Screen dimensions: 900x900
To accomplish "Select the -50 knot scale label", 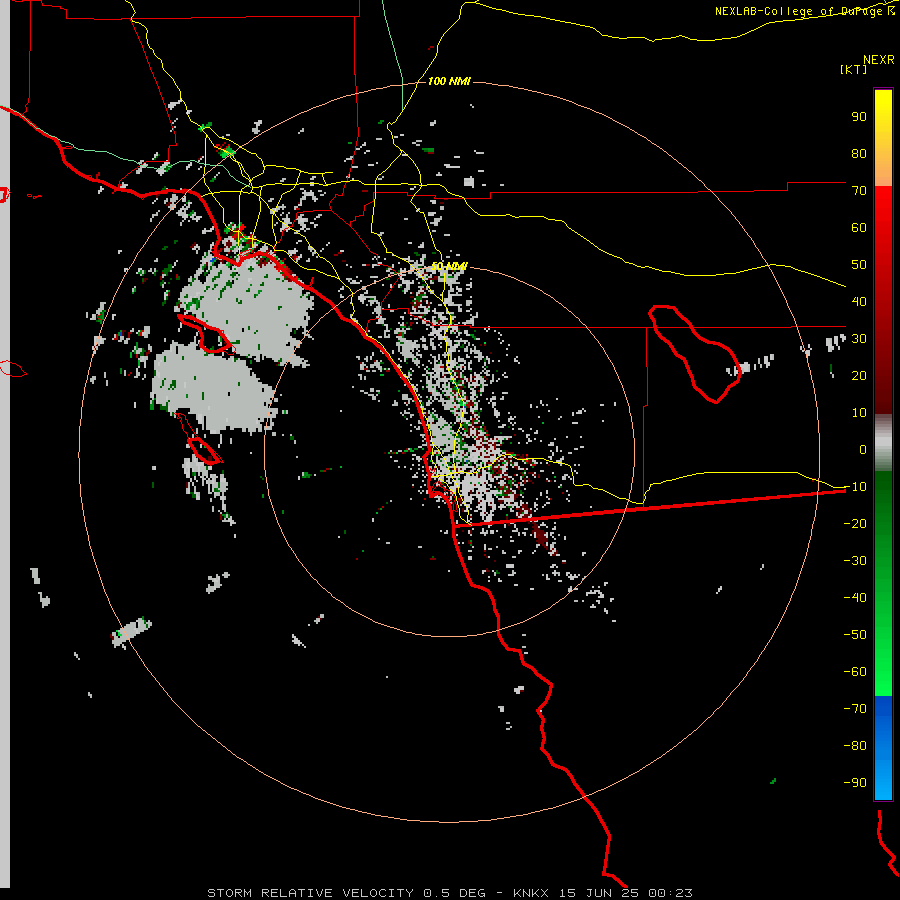I will tap(855, 634).
